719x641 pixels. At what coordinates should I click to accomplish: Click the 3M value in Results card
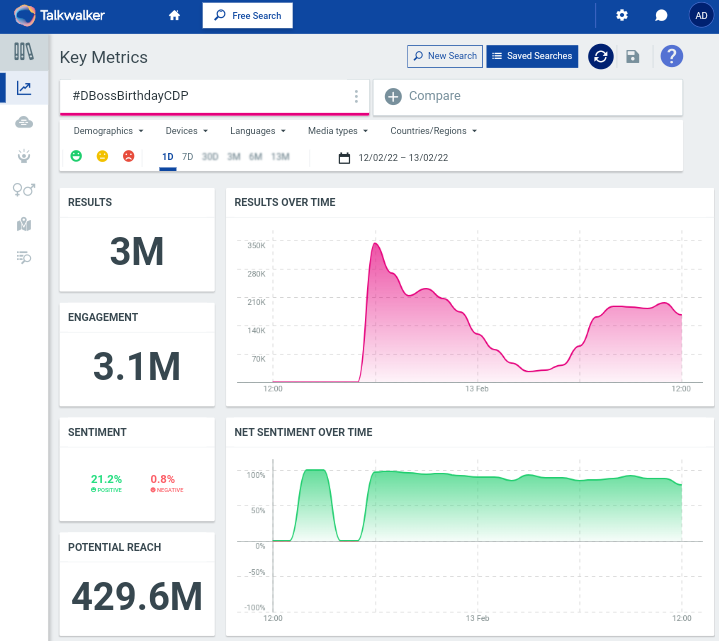click(x=137, y=252)
